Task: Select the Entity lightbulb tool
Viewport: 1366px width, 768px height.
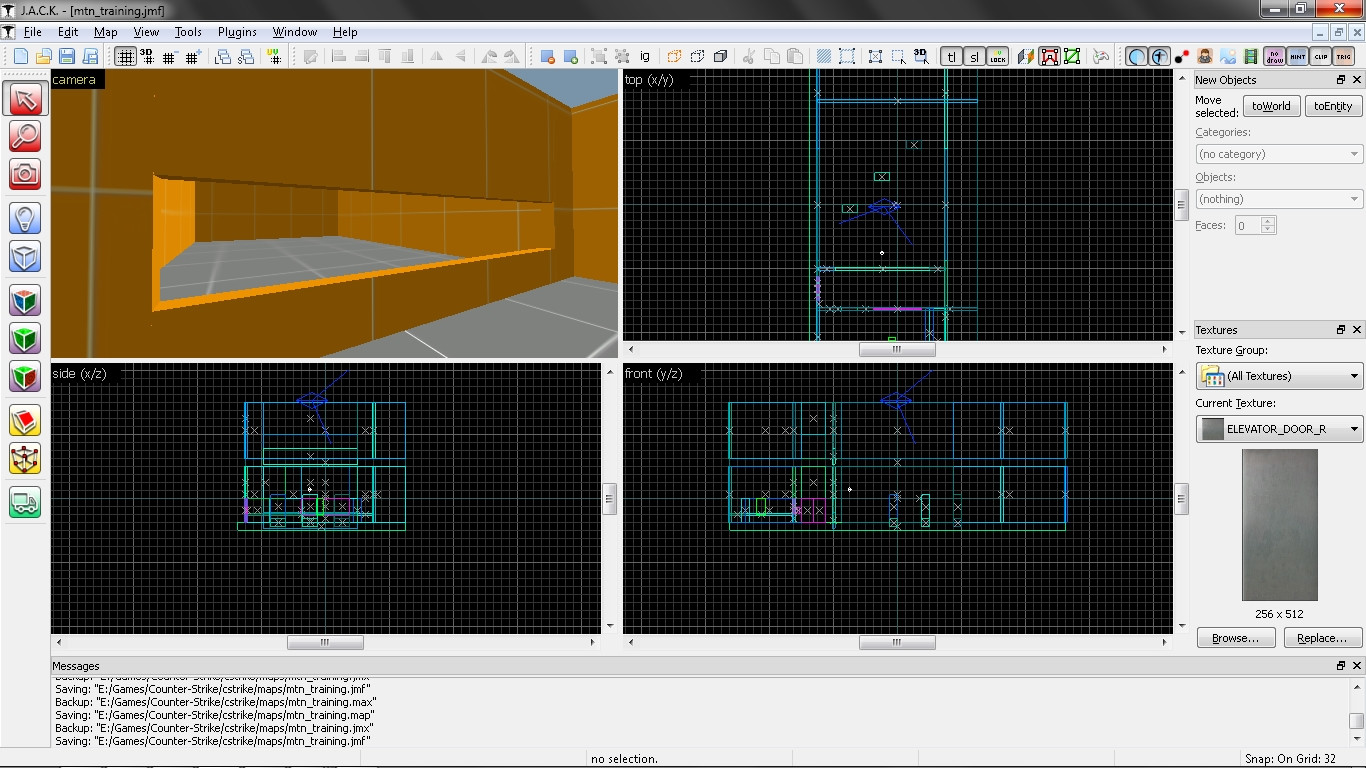Action: pos(25,217)
